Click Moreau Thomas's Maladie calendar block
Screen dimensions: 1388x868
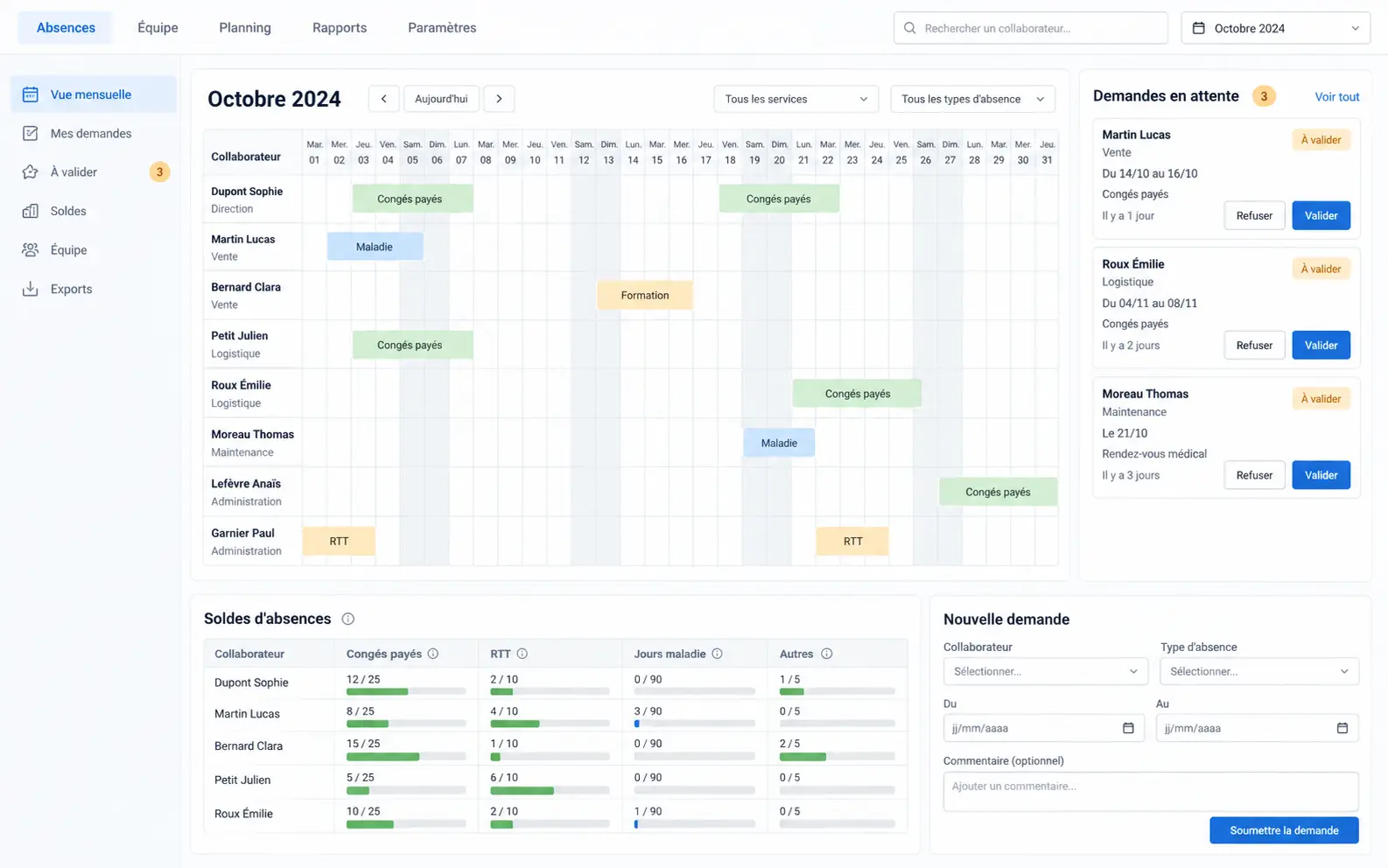point(779,443)
